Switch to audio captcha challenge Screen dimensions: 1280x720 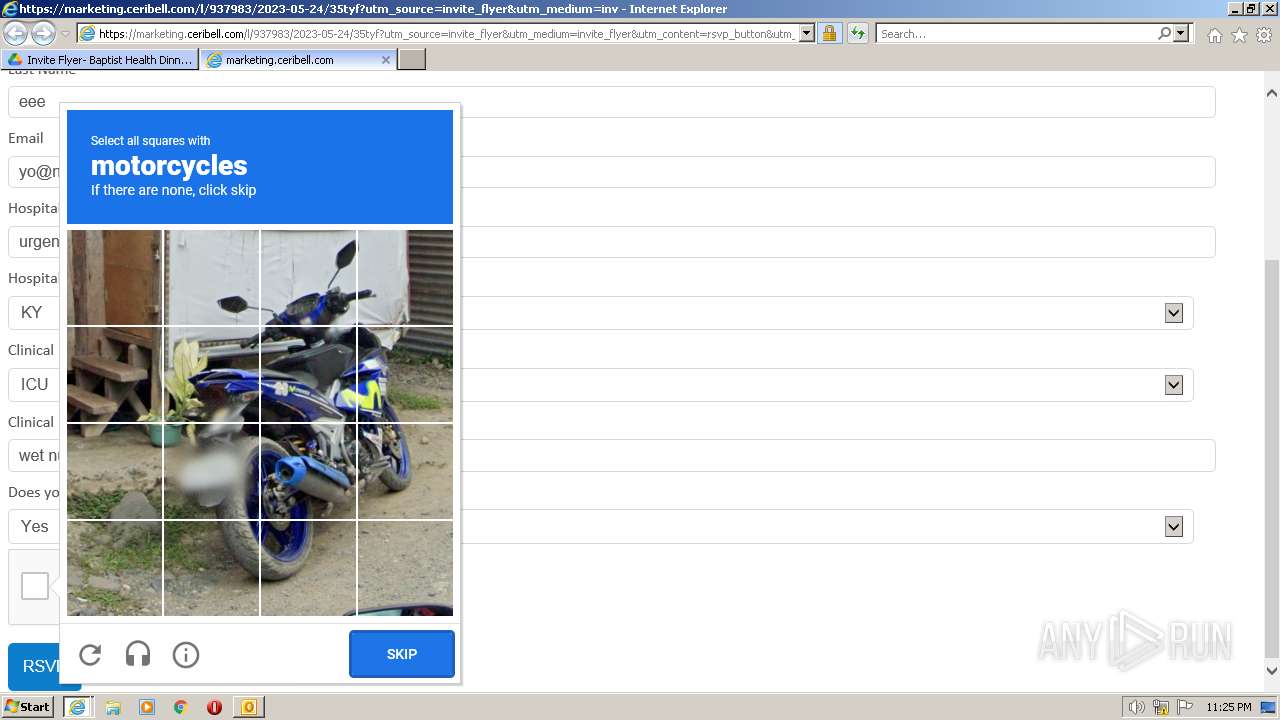tap(138, 654)
